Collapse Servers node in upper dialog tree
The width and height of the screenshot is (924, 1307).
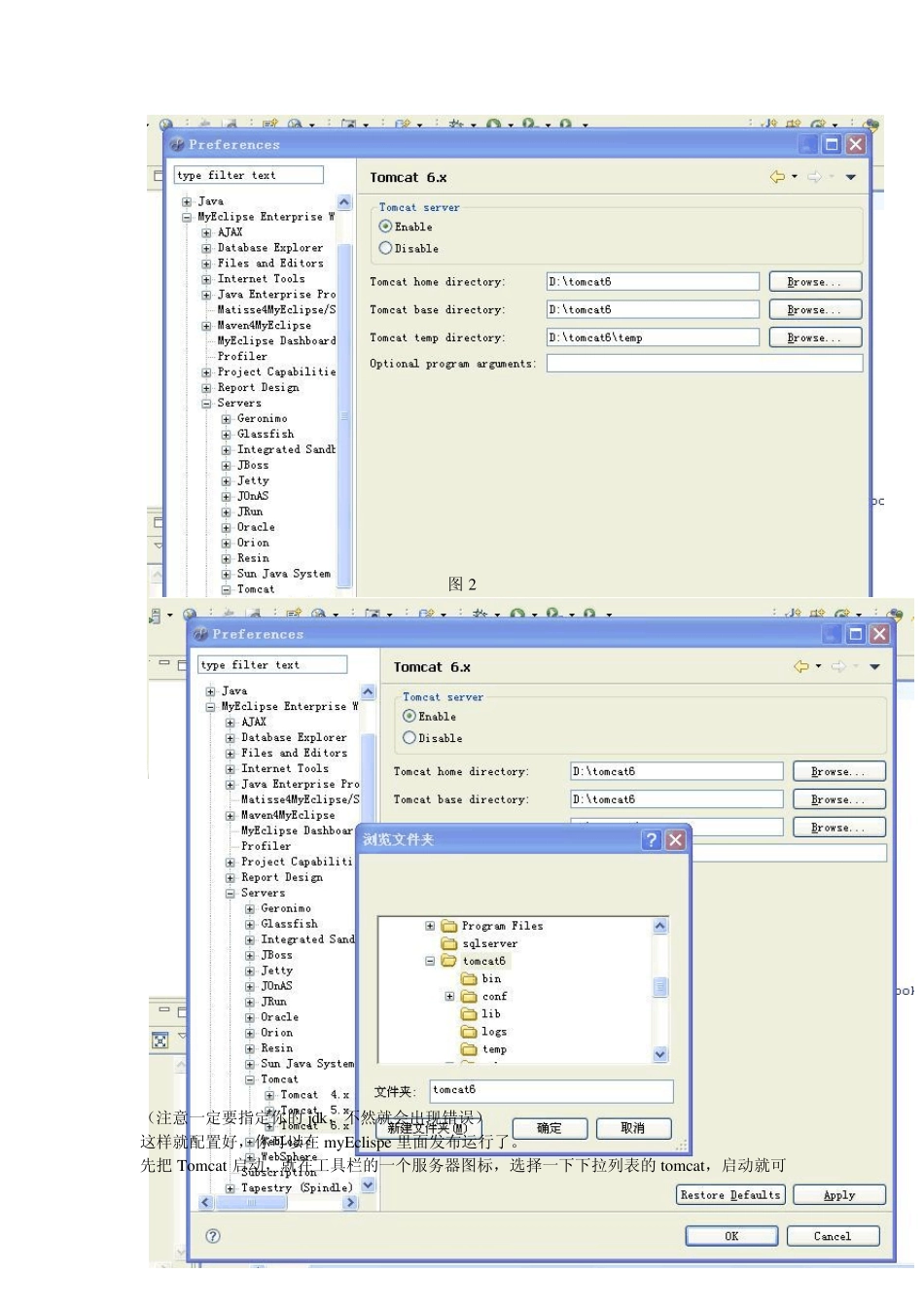click(x=206, y=403)
